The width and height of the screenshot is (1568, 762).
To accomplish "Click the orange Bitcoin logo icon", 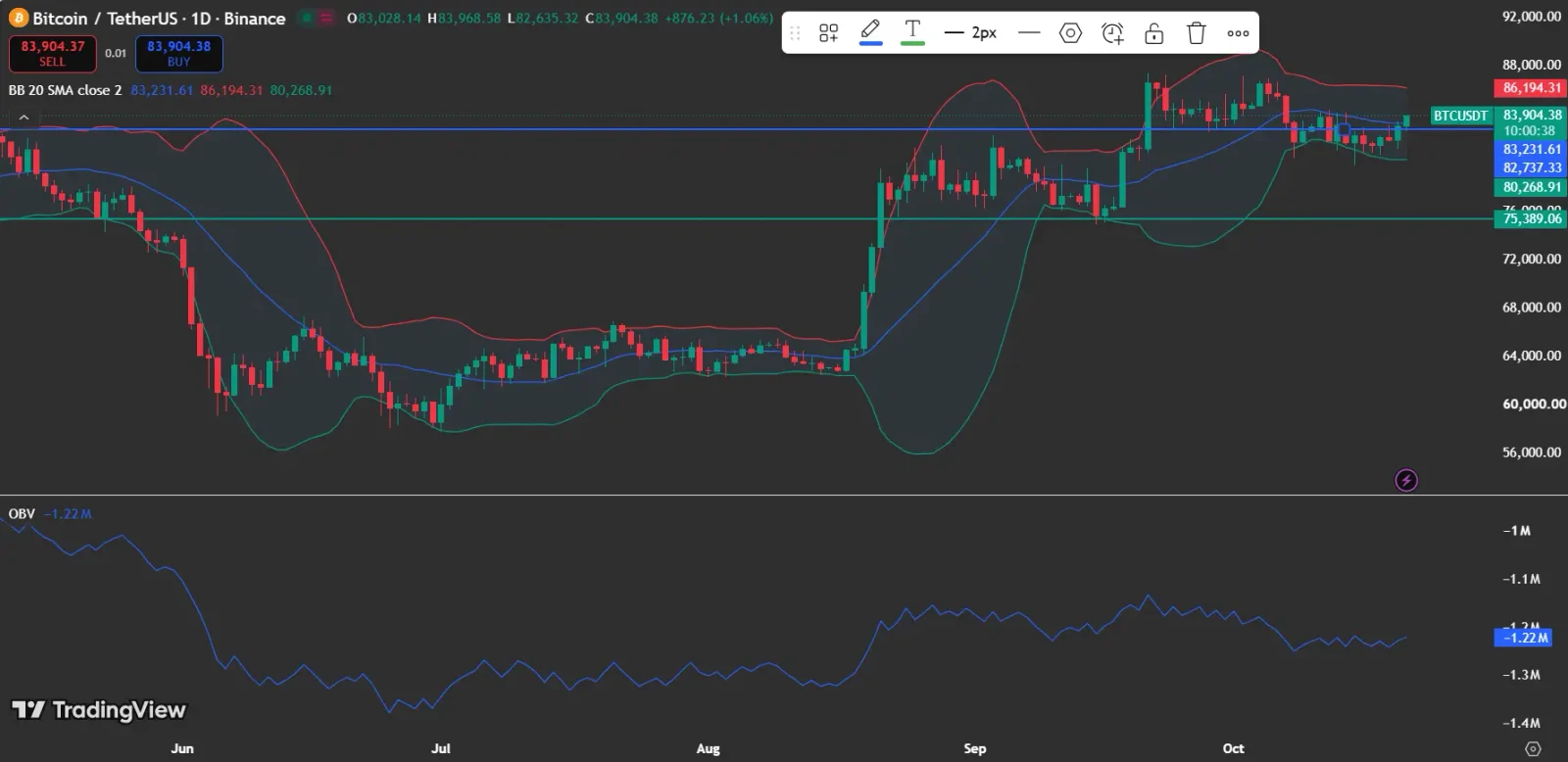I will (18, 19).
